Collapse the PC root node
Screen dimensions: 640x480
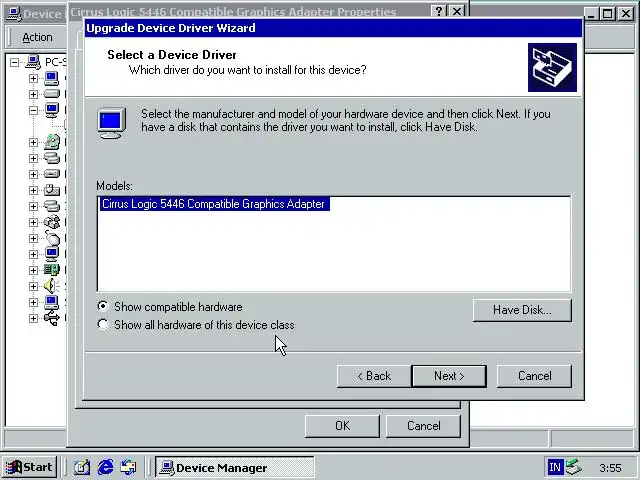[15, 62]
